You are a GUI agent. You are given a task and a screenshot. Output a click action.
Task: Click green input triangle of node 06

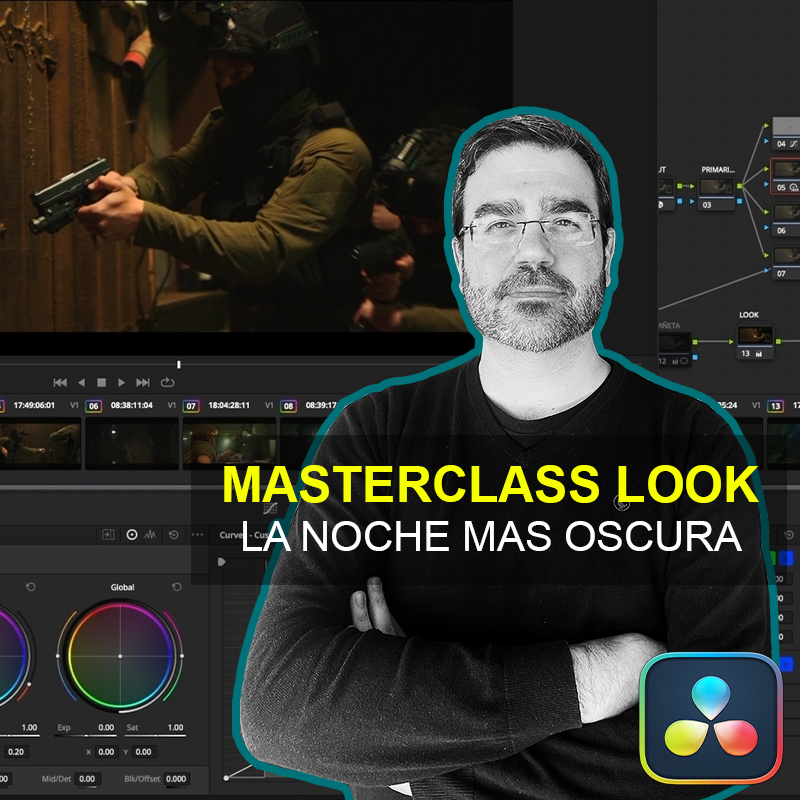766,212
